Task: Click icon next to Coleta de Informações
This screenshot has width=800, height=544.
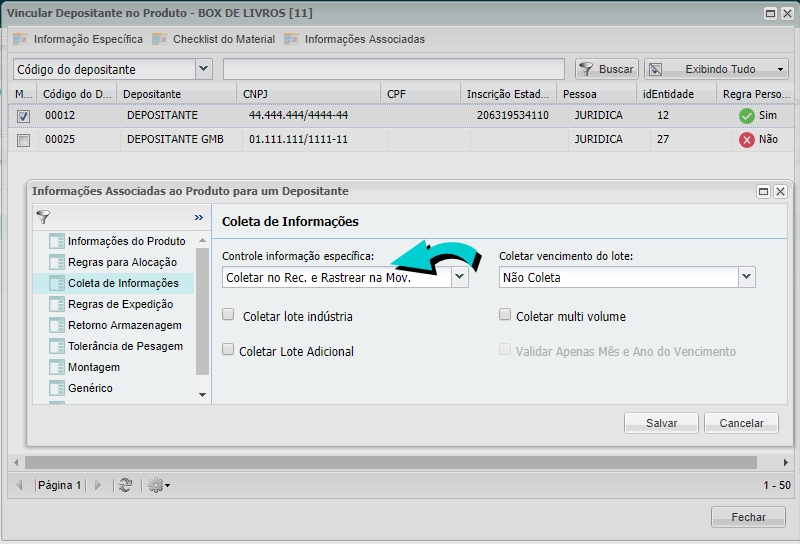Action: pyautogui.click(x=57, y=283)
